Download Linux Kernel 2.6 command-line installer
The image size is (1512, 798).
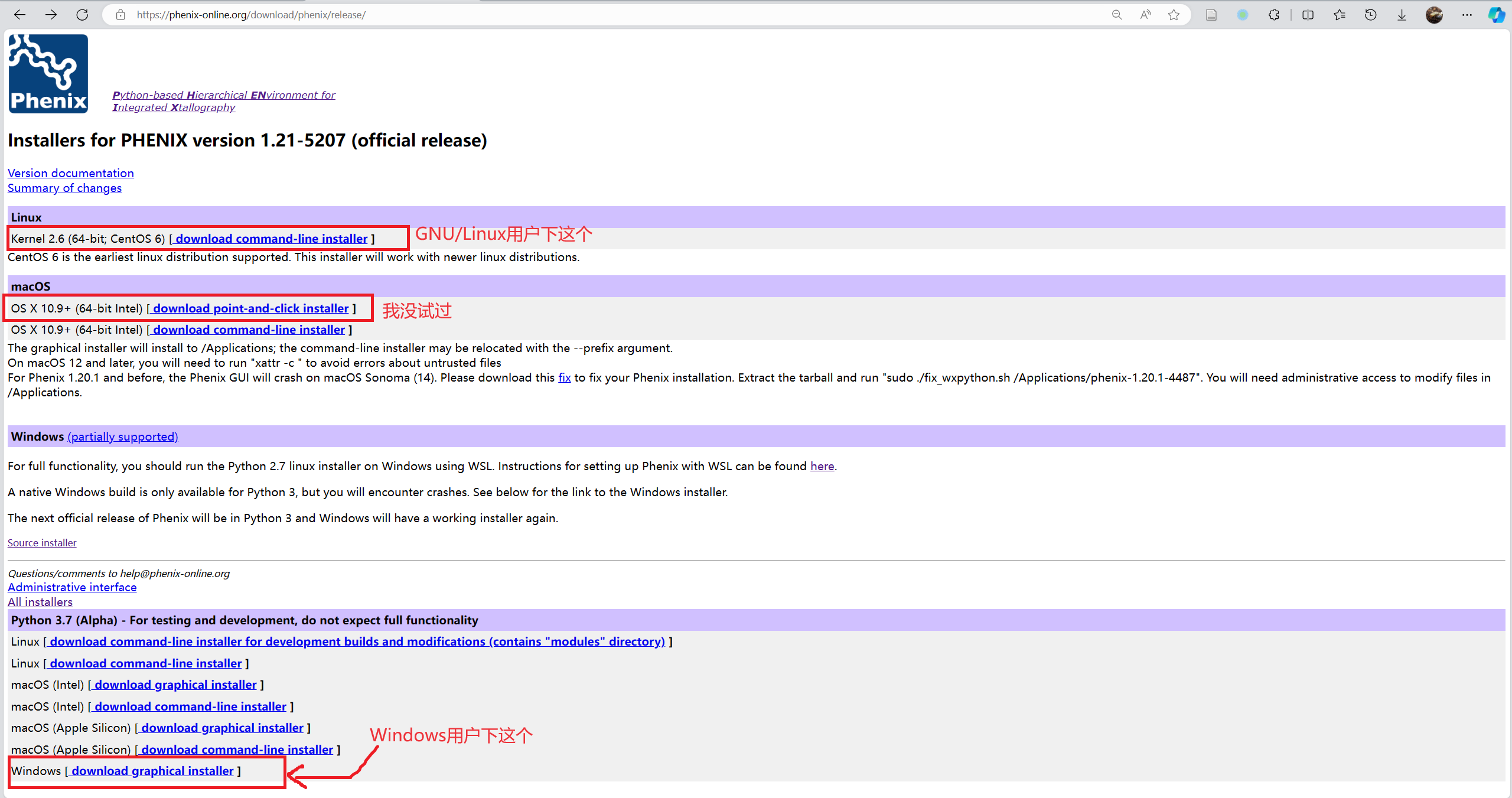pos(272,239)
